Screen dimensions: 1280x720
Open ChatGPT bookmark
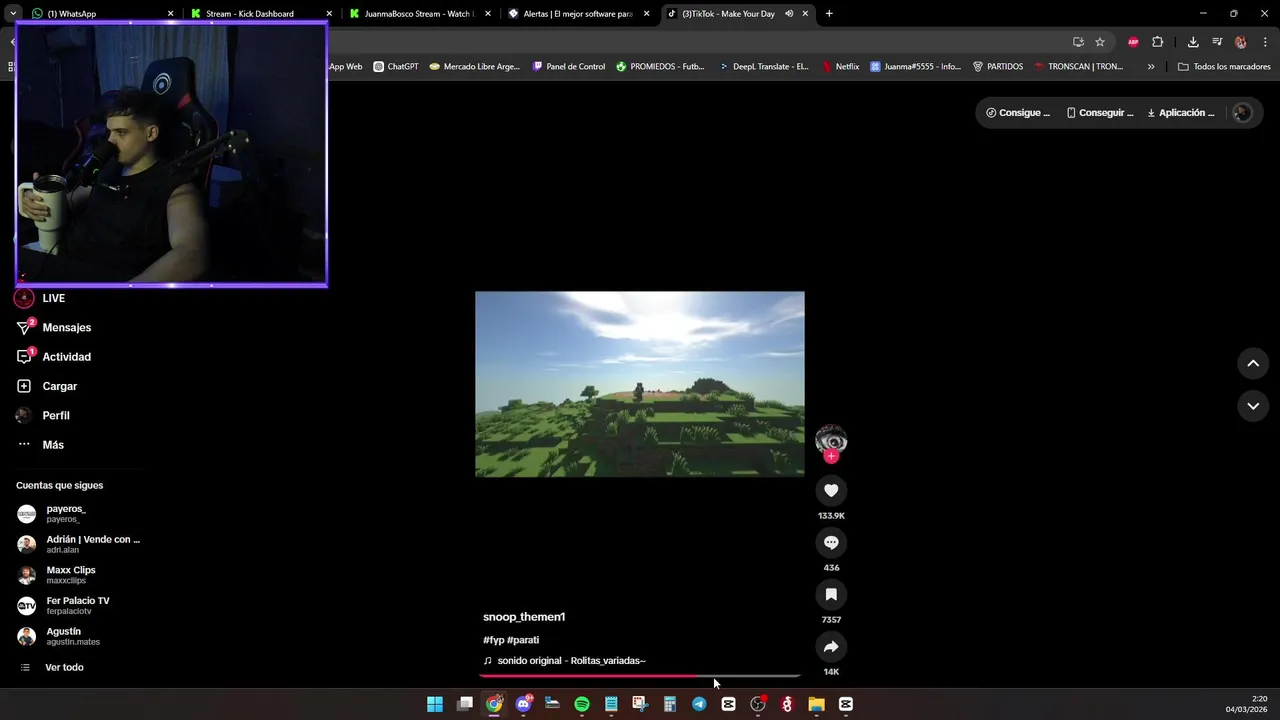tap(396, 67)
